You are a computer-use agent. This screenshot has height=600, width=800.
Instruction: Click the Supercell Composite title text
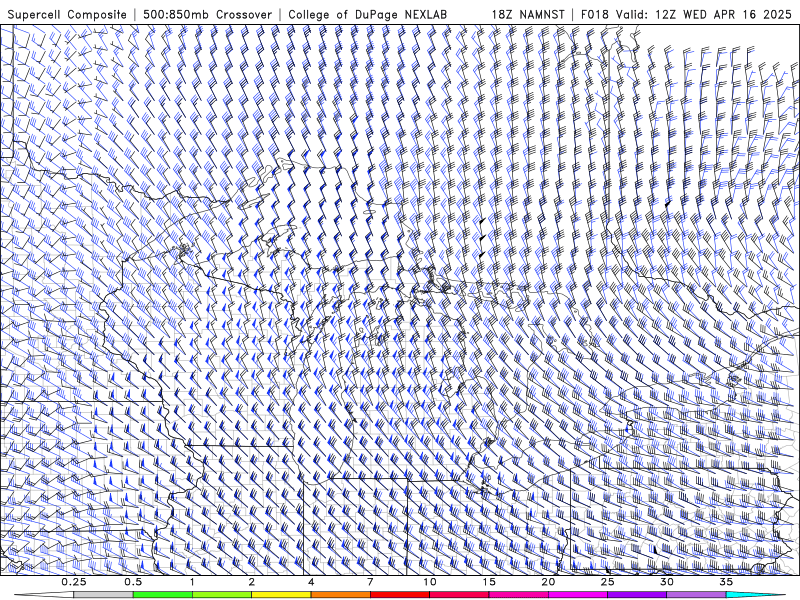click(x=67, y=15)
